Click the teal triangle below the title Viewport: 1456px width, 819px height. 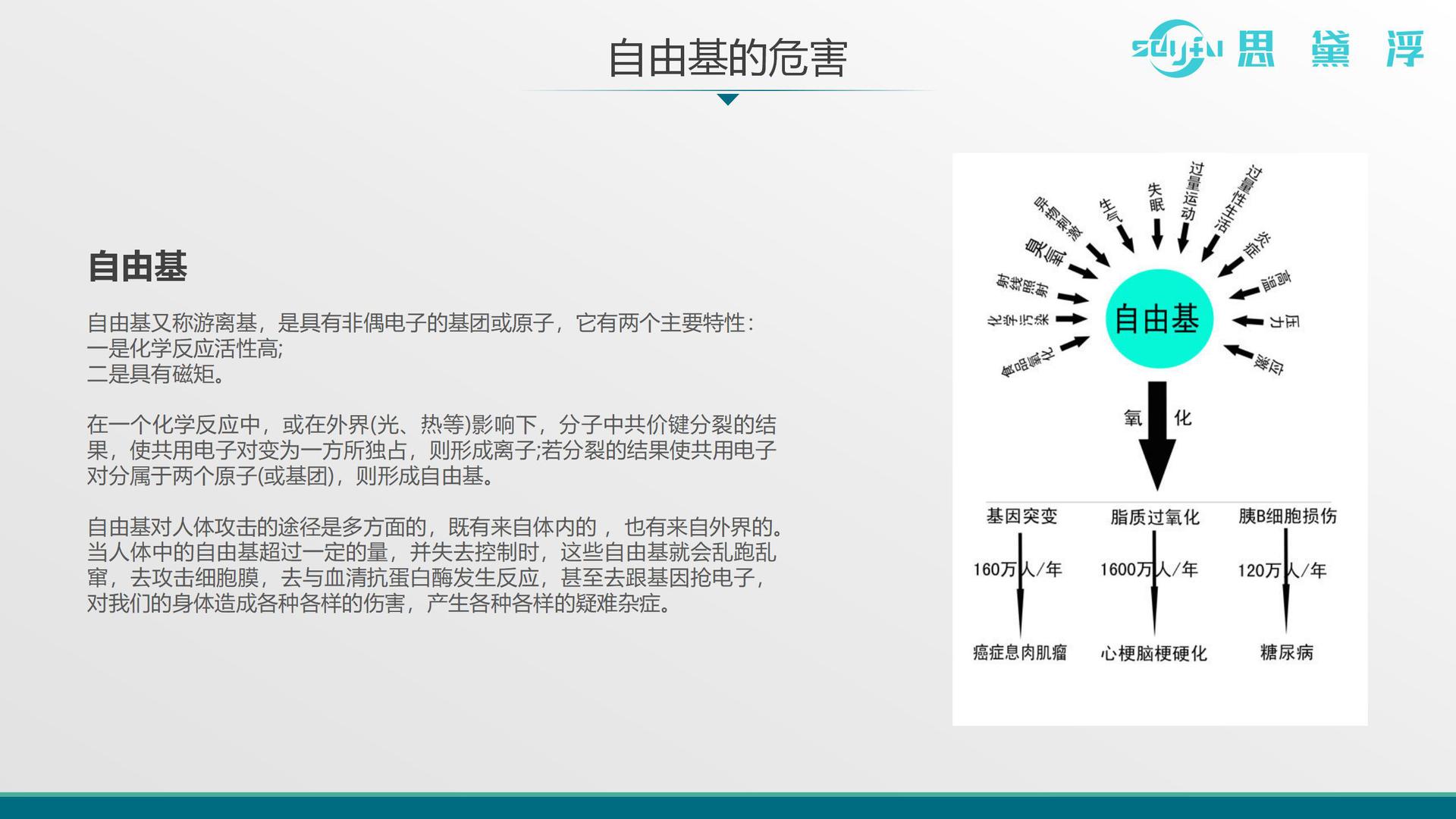point(728,99)
